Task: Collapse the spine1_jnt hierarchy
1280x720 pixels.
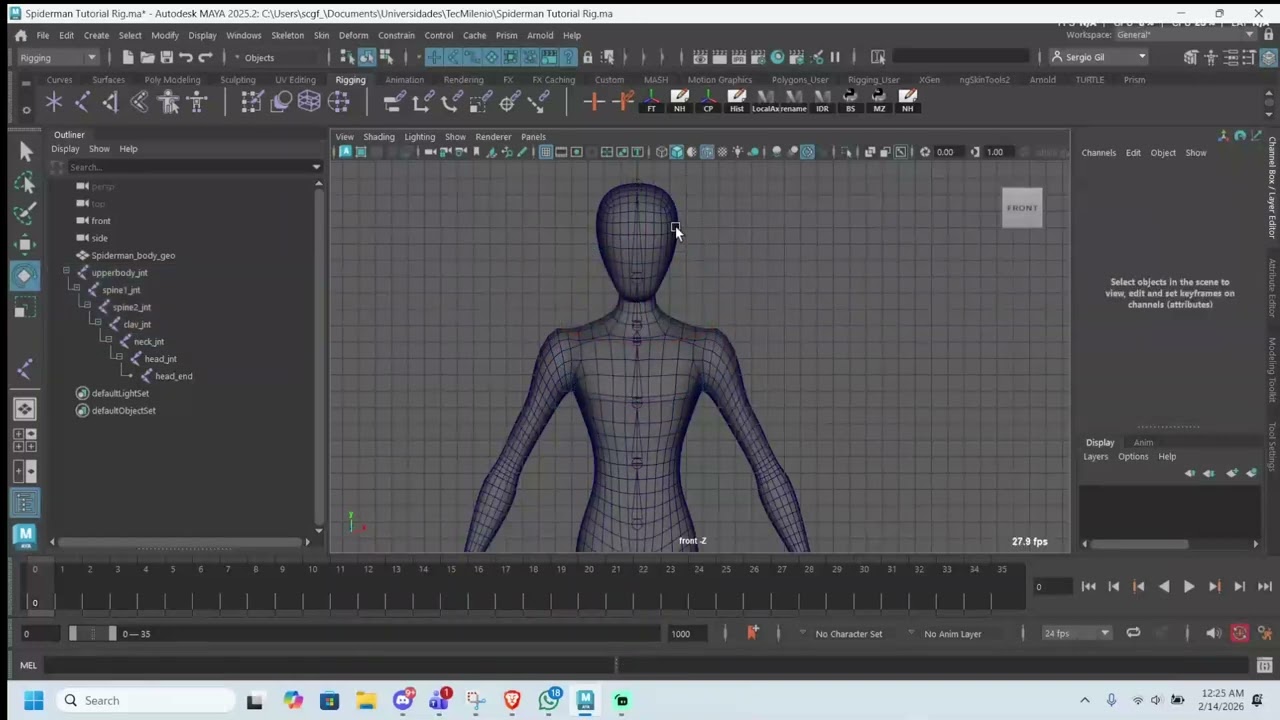Action: 76,289
